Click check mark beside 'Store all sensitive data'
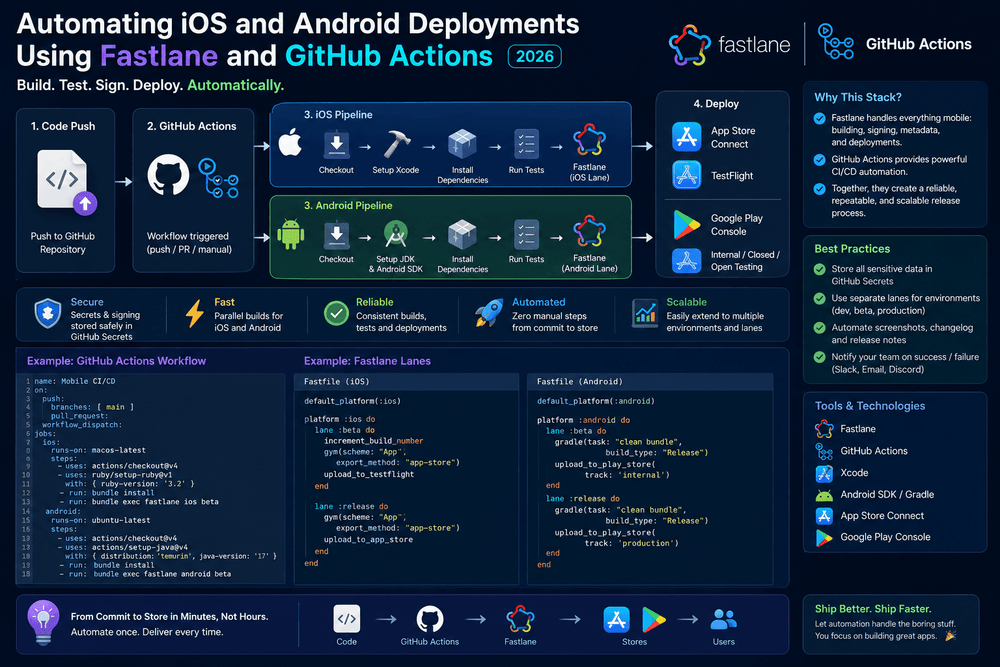The image size is (1000, 667). (x=820, y=269)
